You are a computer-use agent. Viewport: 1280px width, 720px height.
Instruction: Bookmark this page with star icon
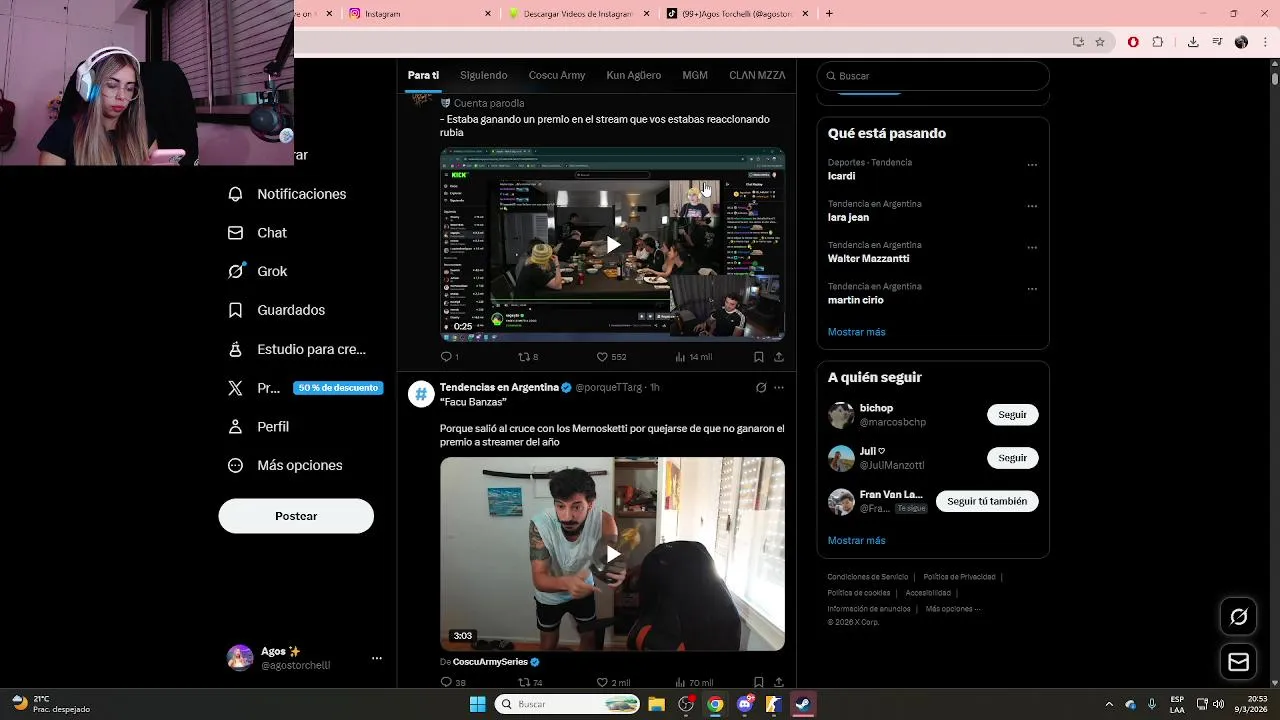[1100, 42]
